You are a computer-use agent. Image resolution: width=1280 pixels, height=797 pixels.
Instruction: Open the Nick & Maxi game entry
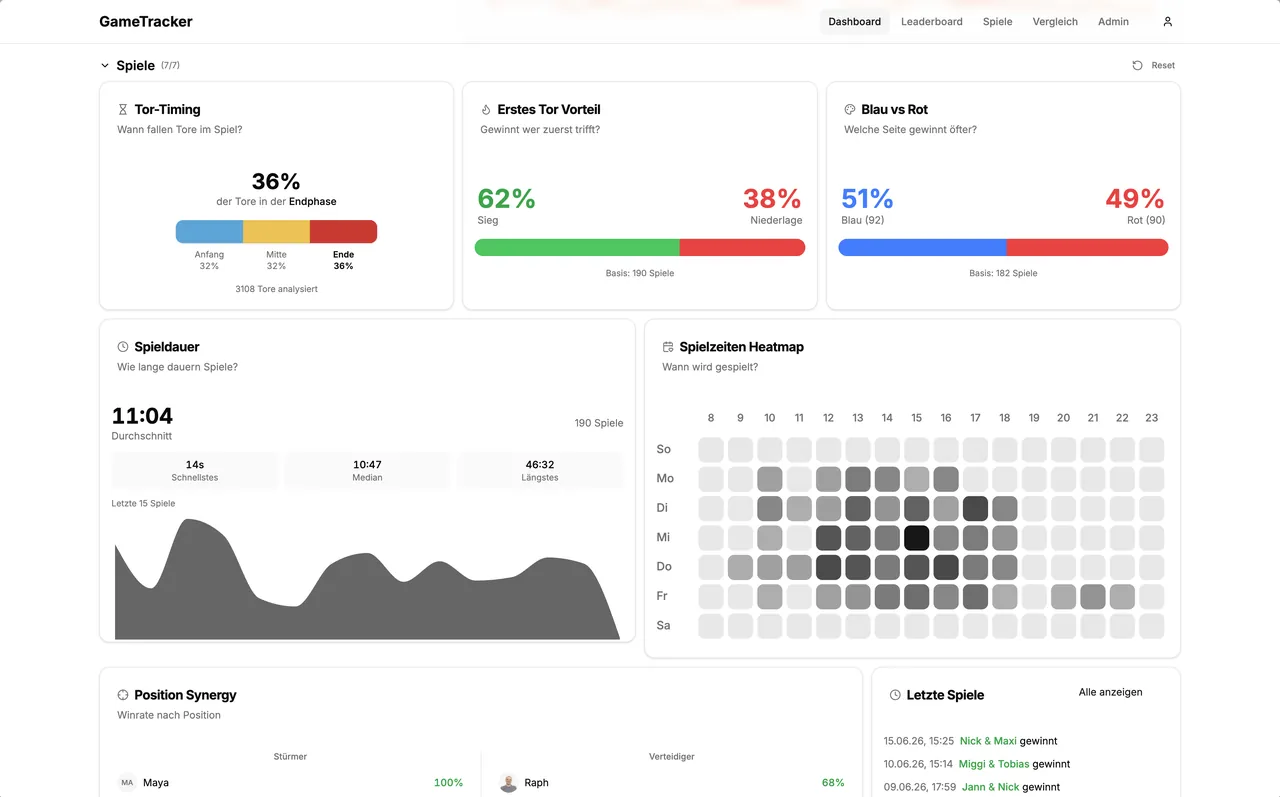tap(971, 741)
